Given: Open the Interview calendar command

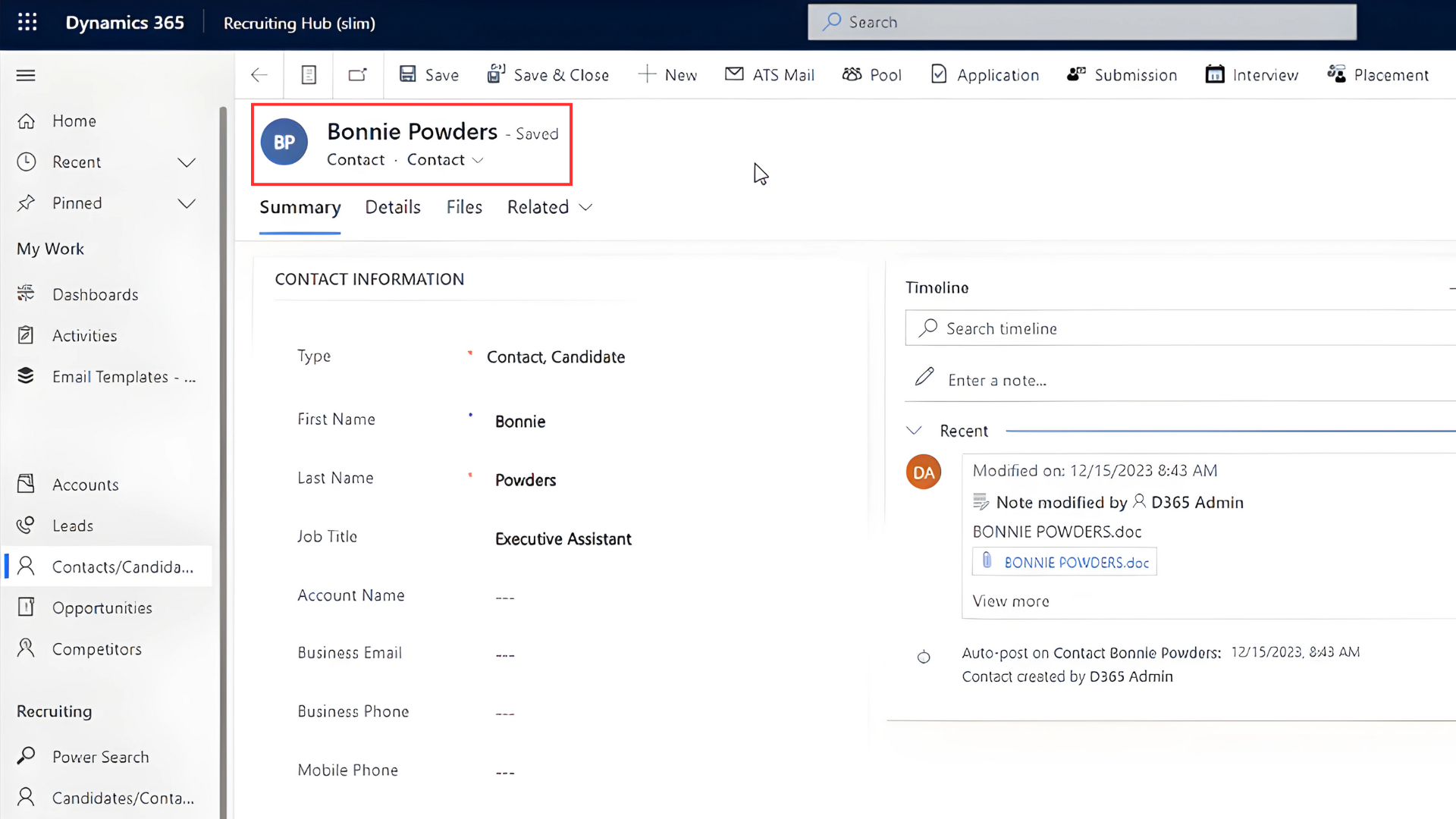Looking at the screenshot, I should (x=1252, y=75).
